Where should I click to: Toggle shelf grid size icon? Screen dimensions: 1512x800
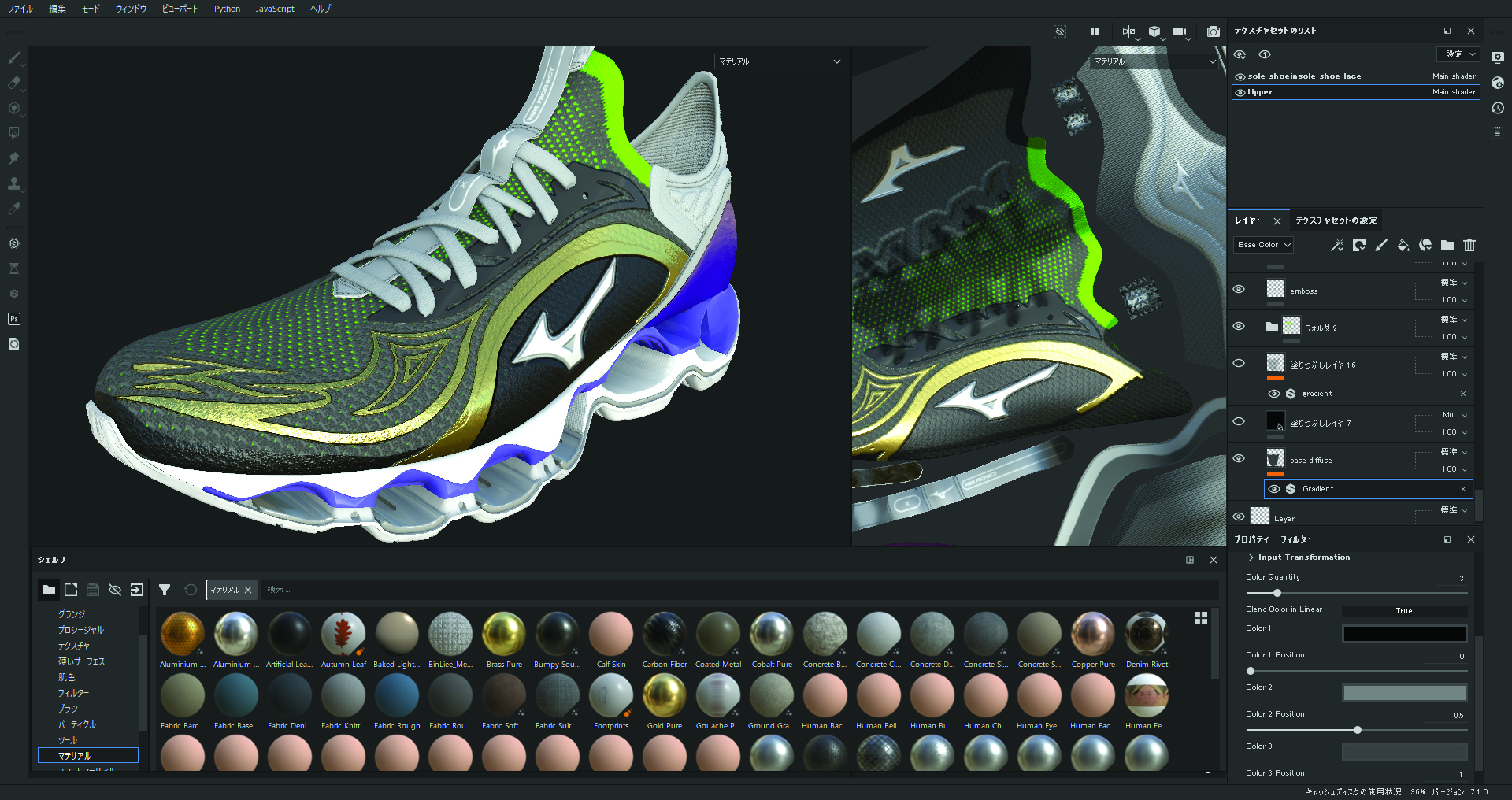point(1201,618)
